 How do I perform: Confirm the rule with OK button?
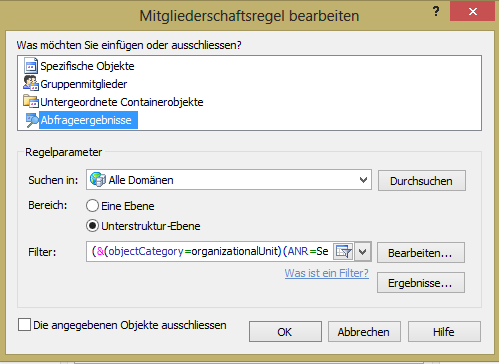pyautogui.click(x=285, y=332)
